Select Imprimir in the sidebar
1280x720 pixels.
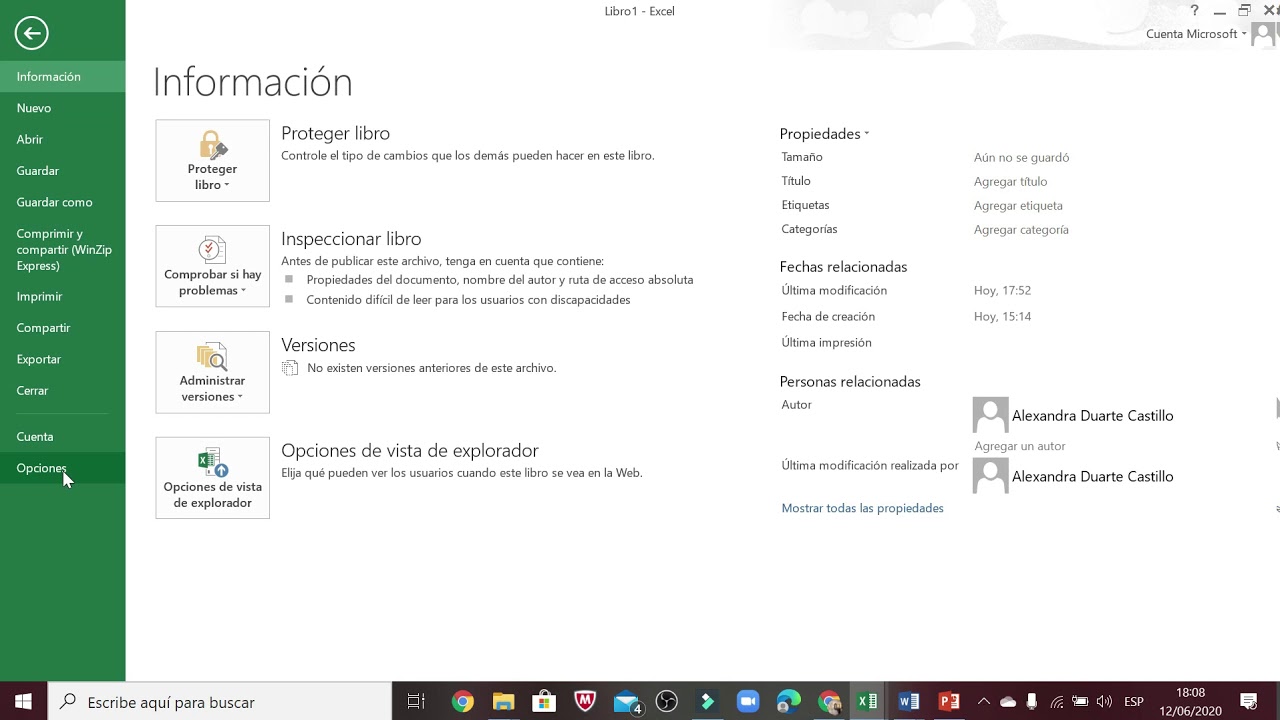63,296
